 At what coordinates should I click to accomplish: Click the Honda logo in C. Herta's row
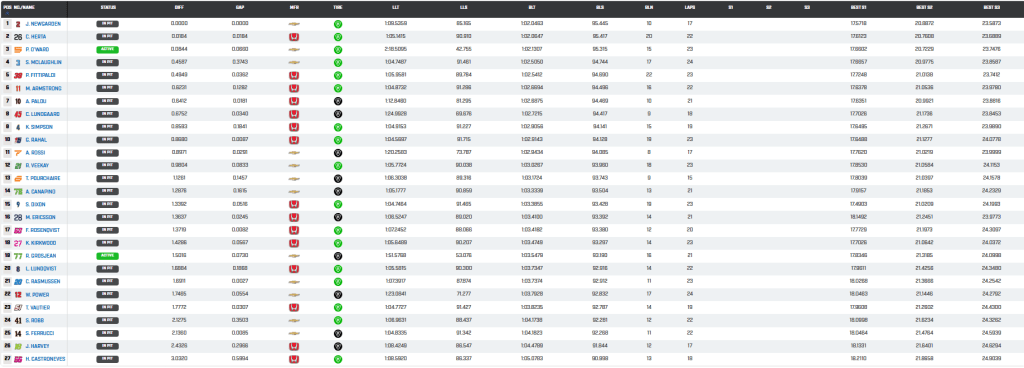click(x=295, y=37)
